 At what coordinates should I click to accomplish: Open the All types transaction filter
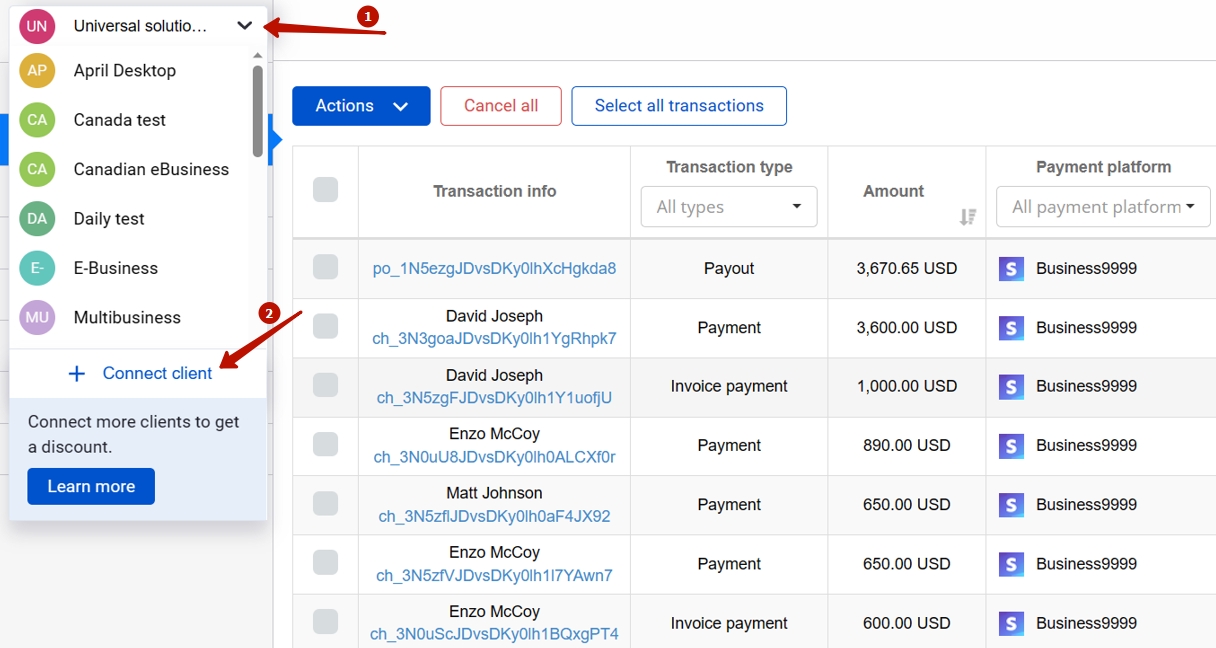(x=728, y=206)
